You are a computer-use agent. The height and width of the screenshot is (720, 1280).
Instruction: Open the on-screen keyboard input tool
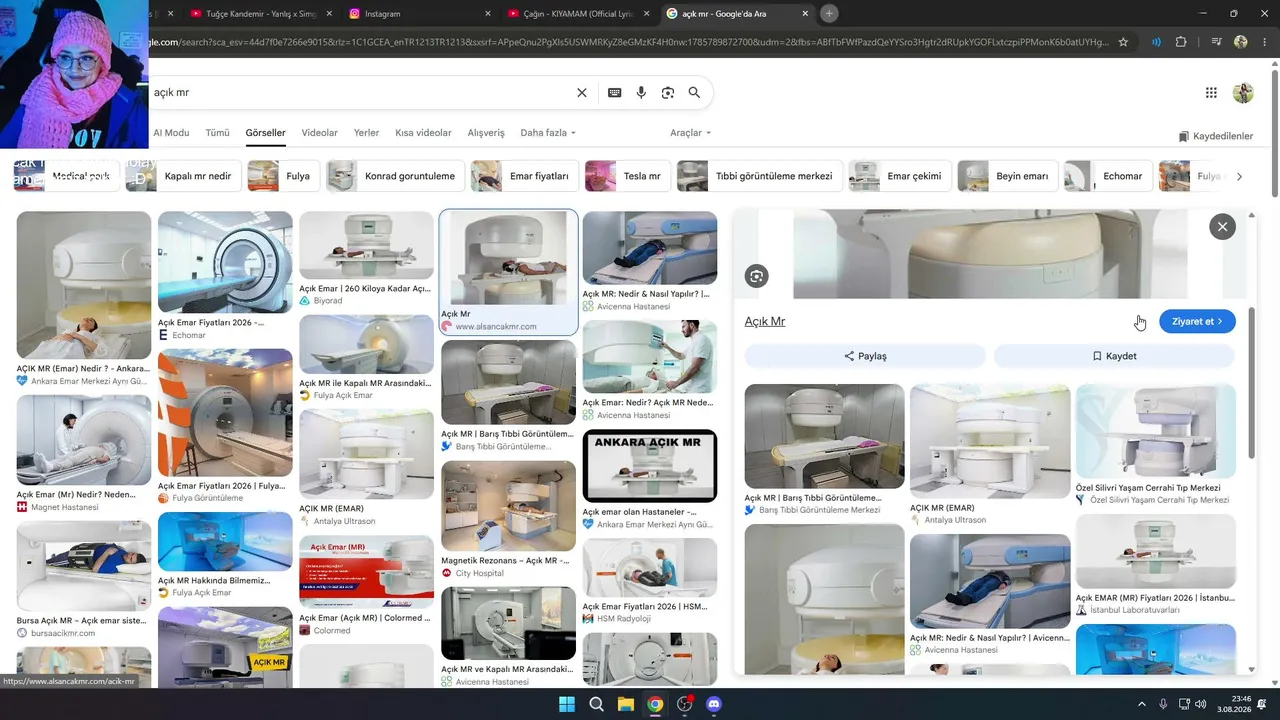coord(615,92)
